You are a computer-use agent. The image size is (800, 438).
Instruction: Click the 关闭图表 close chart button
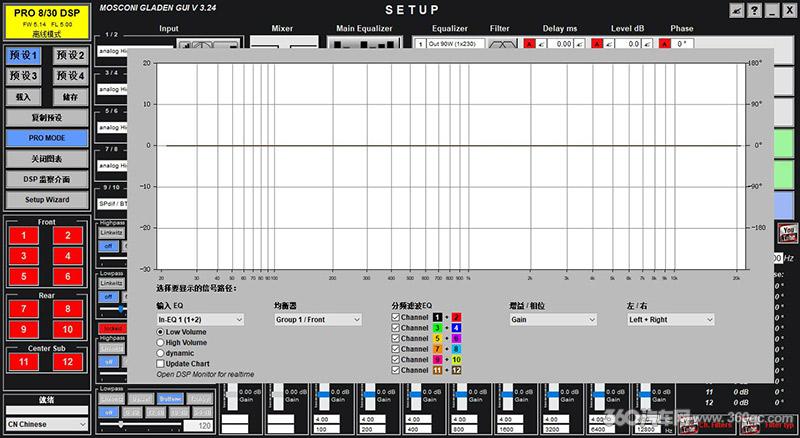(47, 159)
